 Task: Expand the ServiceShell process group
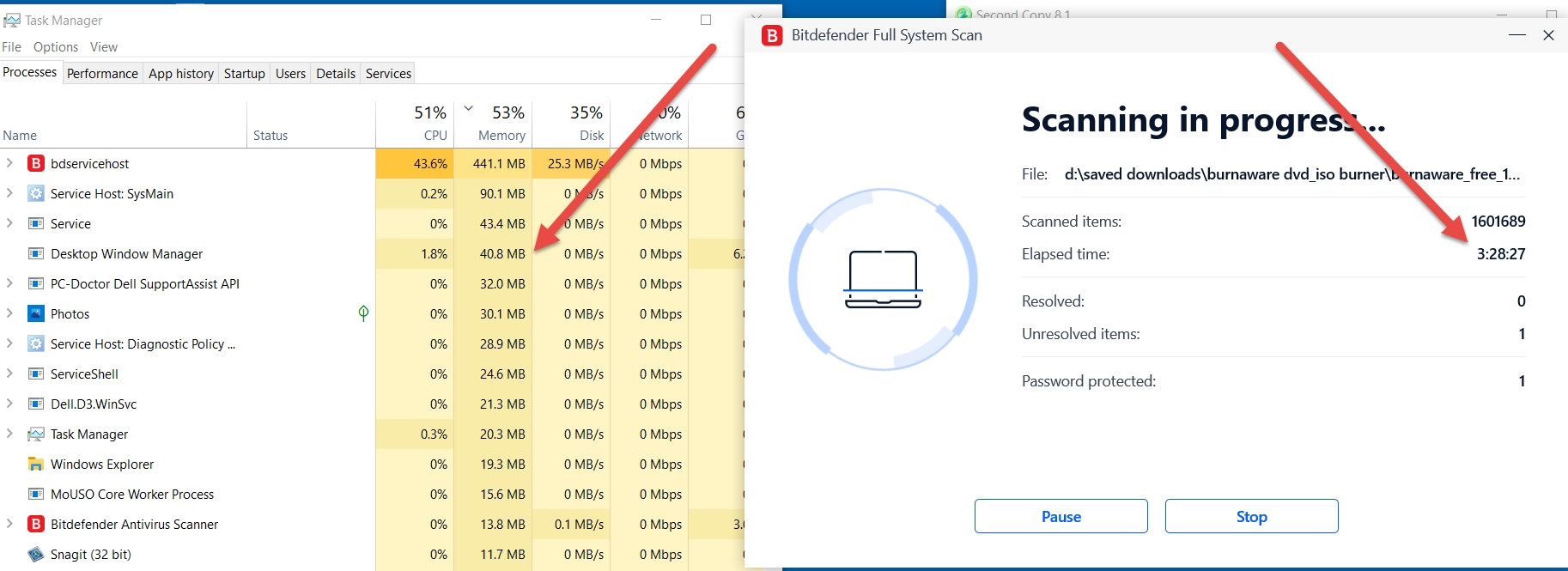point(9,373)
